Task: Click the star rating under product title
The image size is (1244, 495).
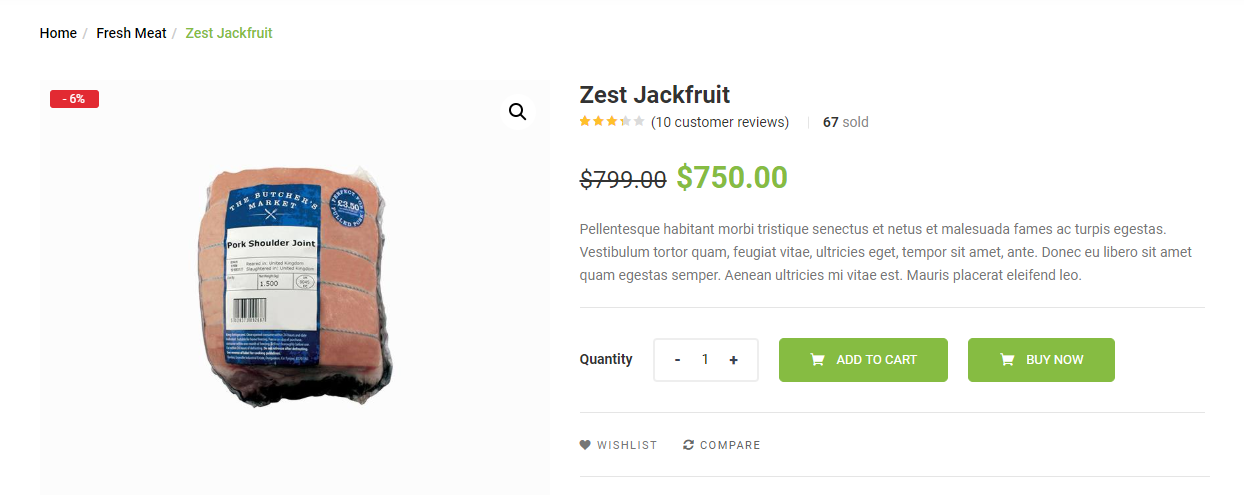Action: 611,122
